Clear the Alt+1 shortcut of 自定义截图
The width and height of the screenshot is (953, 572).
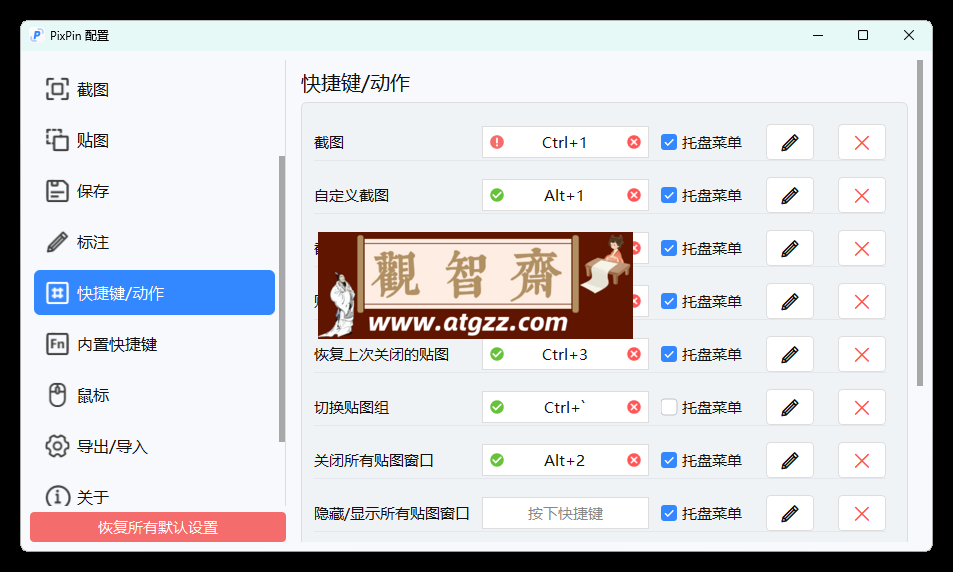(x=634, y=195)
